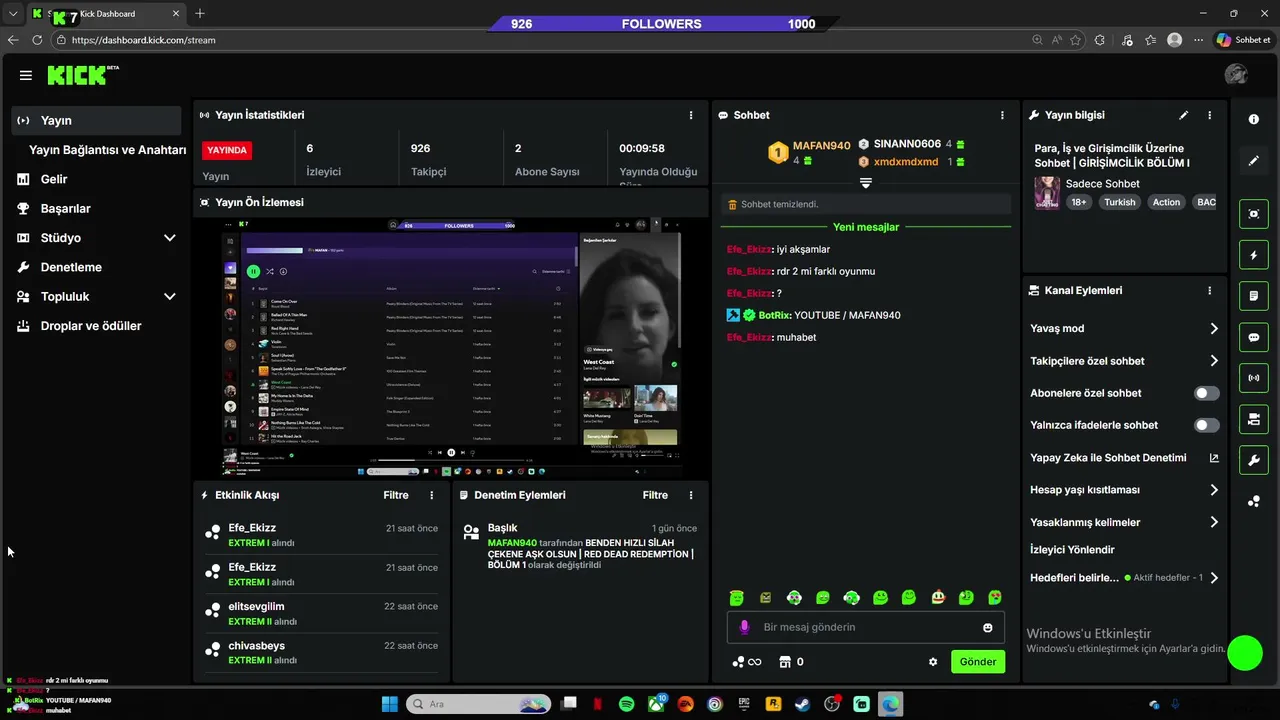Viewport: 1280px width, 720px height.
Task: Click the green Gönder button
Action: pyautogui.click(x=977, y=662)
